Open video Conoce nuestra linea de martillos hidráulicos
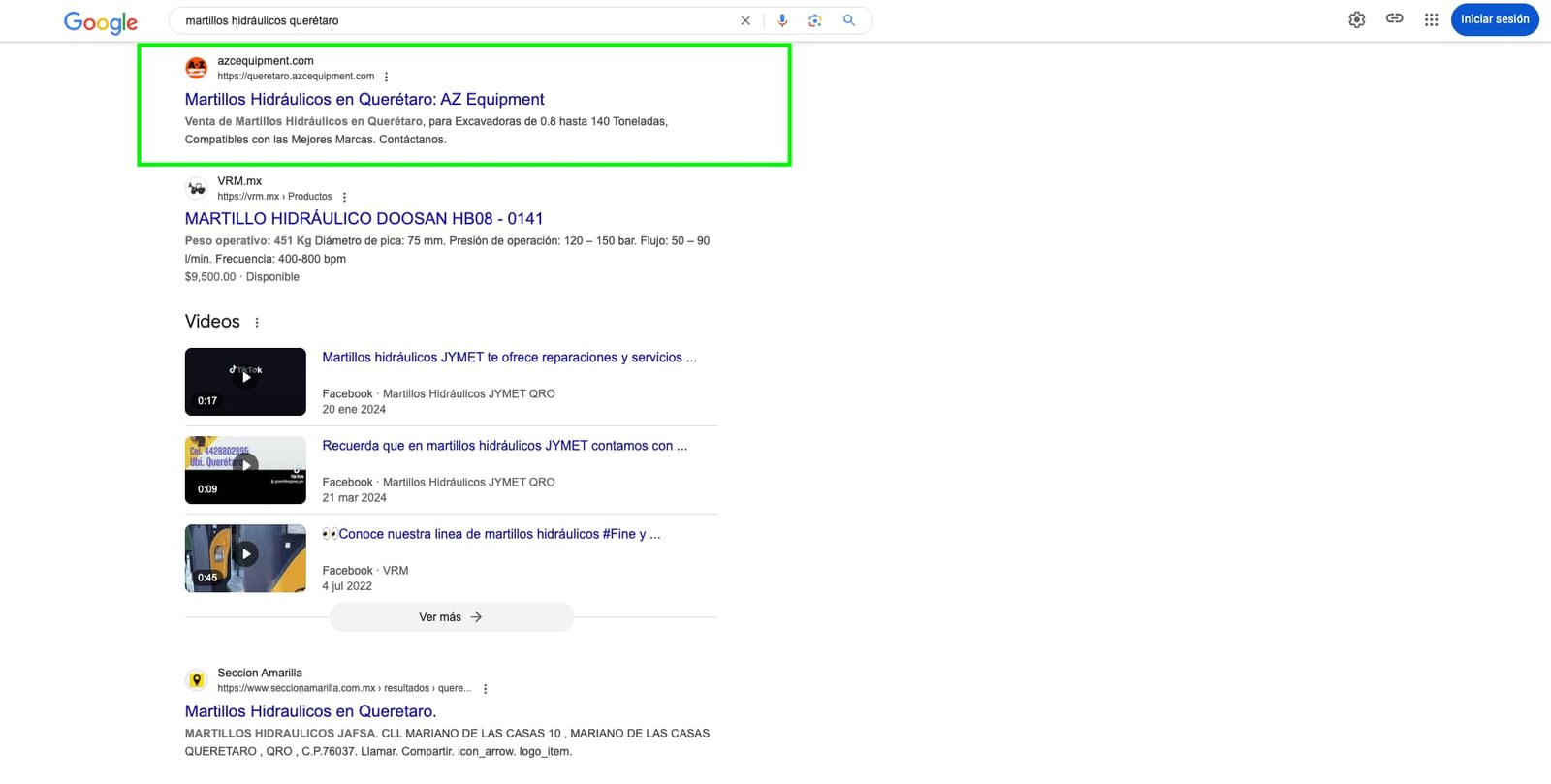Viewport: 1551px width, 784px height. [x=491, y=534]
